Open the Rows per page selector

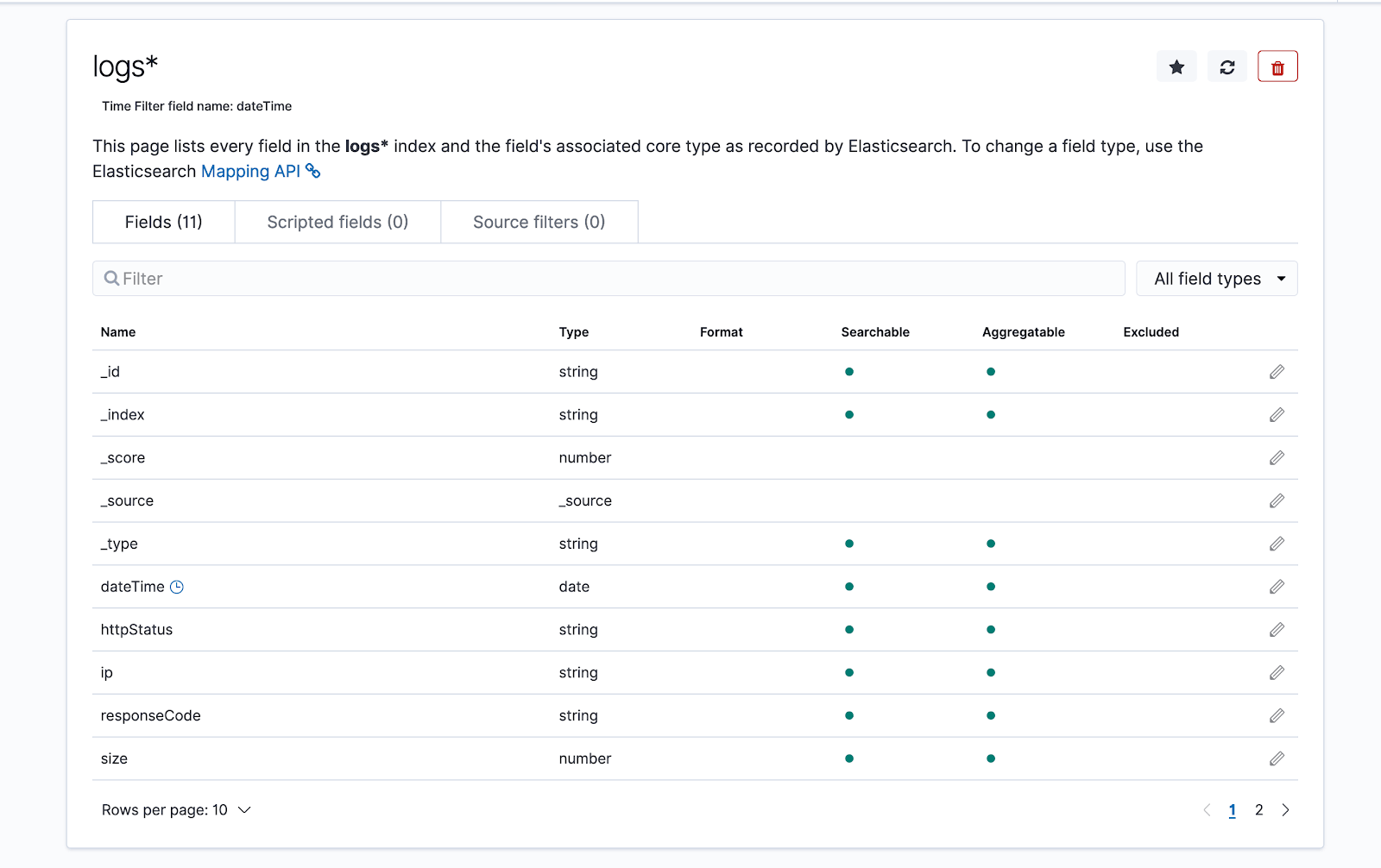coord(176,810)
